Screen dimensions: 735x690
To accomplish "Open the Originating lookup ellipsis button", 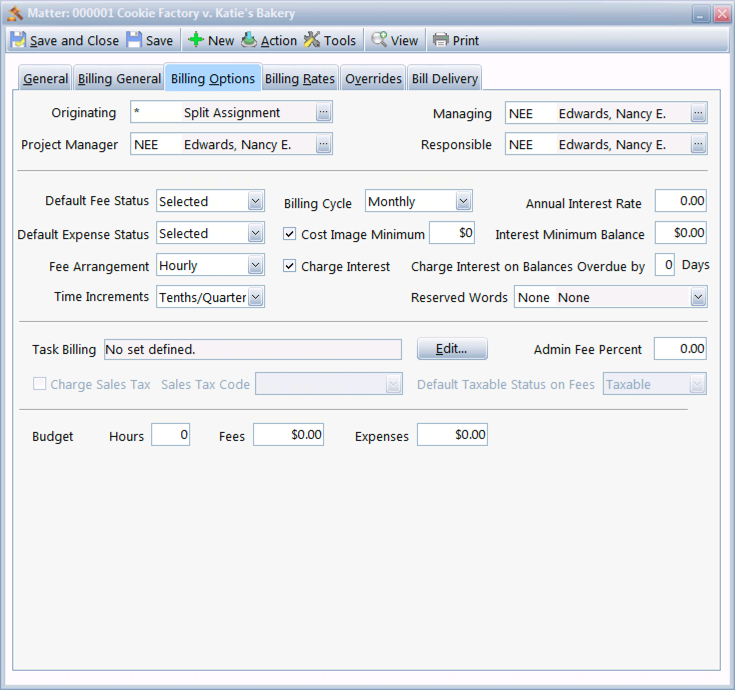I will (323, 113).
